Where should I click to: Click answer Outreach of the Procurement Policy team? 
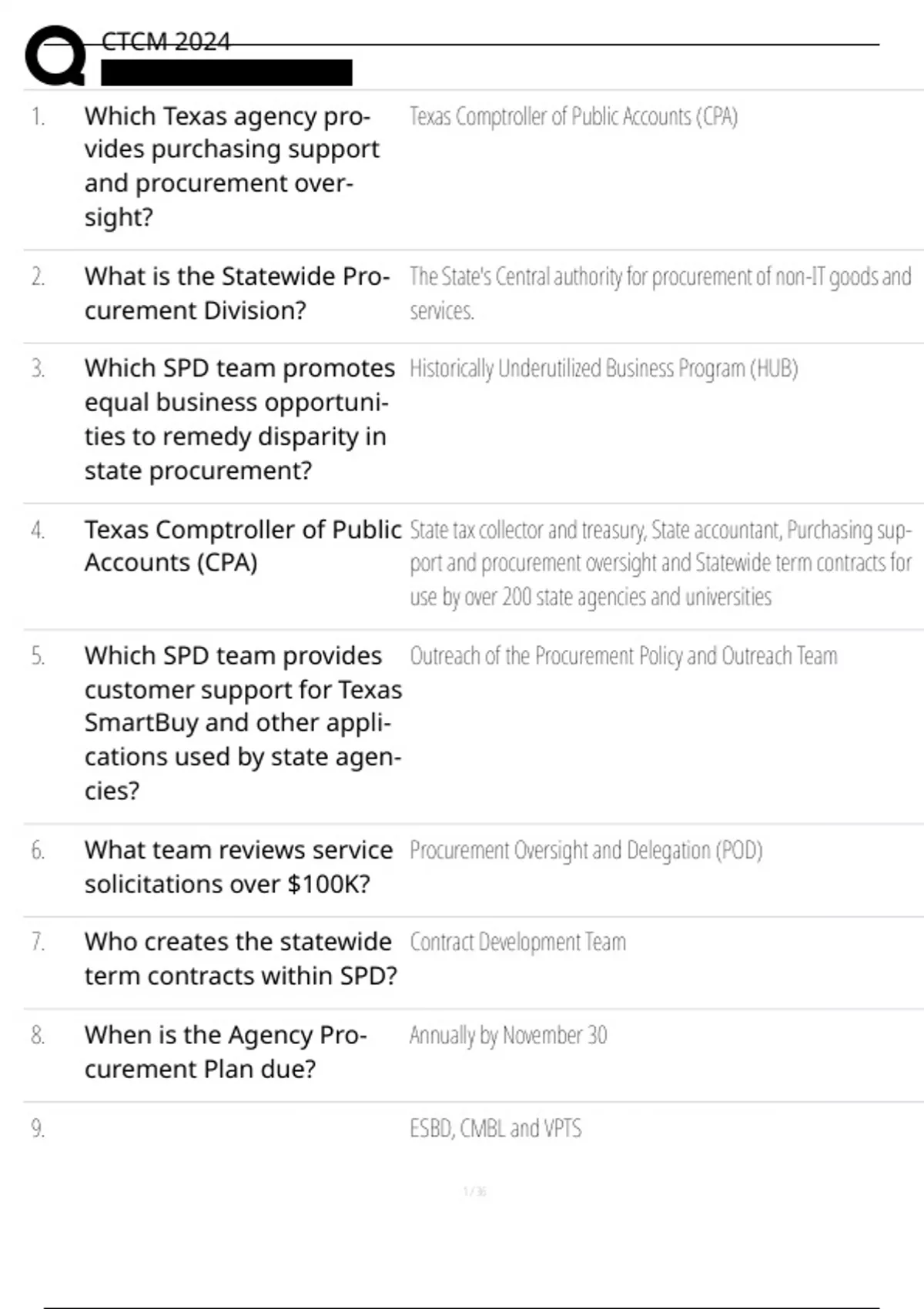pyautogui.click(x=623, y=656)
